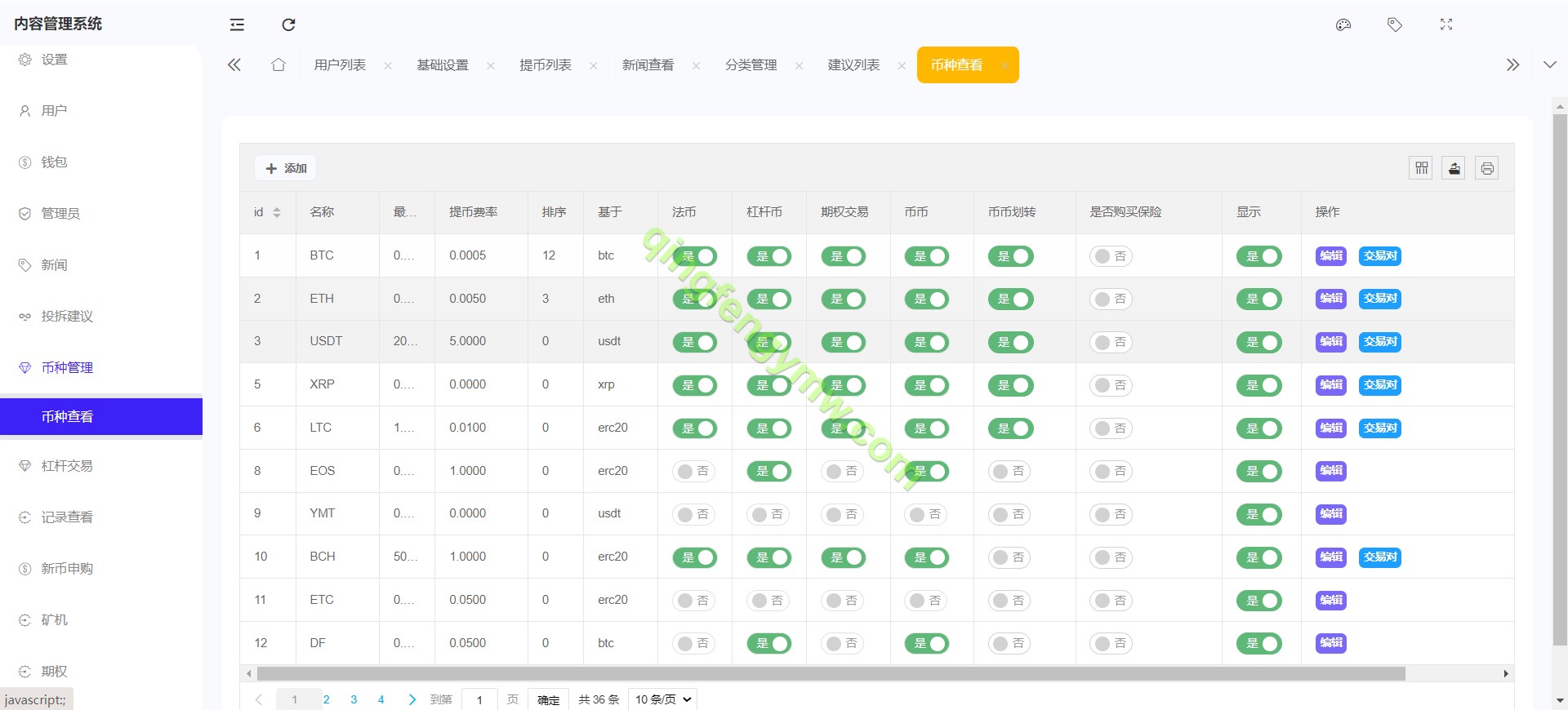Click 编辑 button for BTC row
Image resolution: width=1568 pixels, height=710 pixels.
1331,256
